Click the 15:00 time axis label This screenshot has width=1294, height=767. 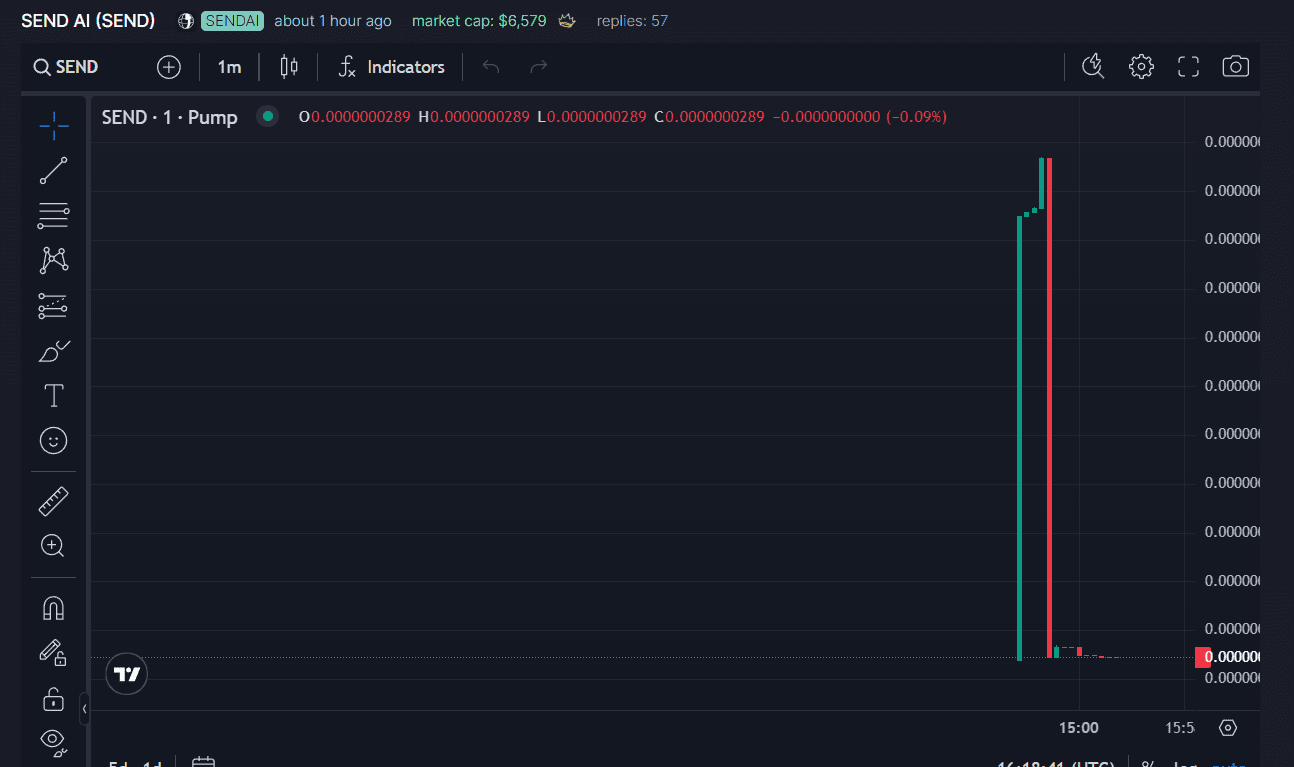click(1079, 727)
